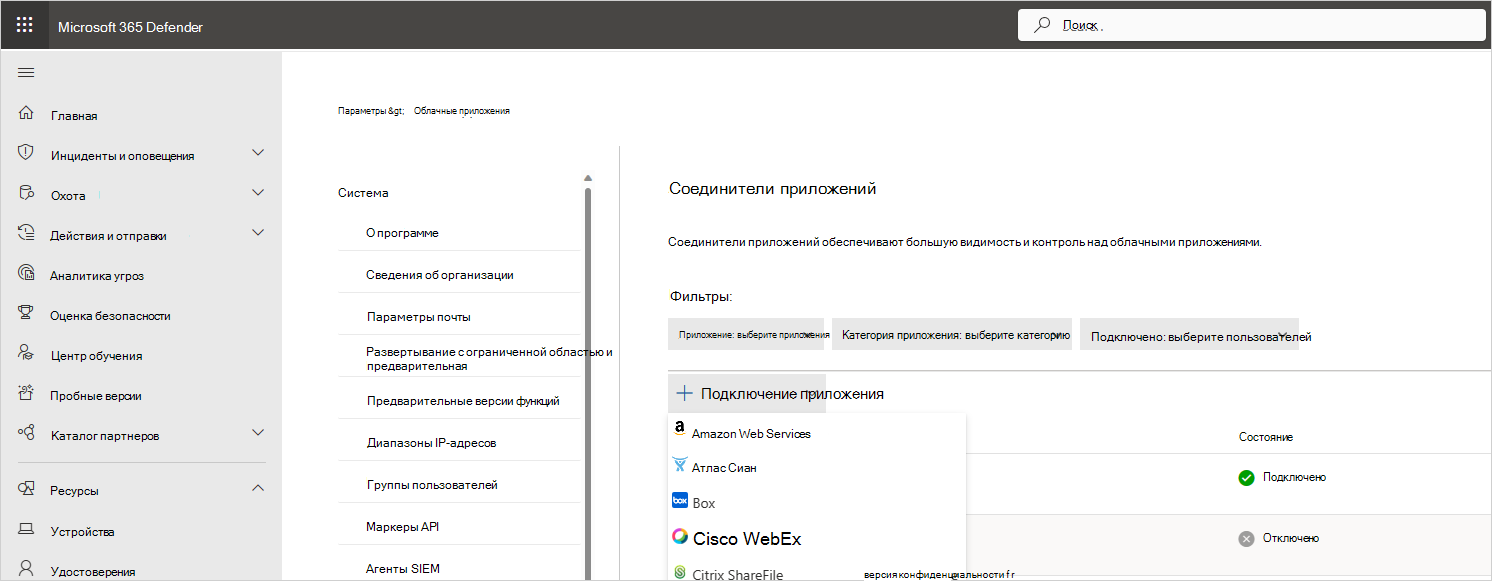
Task: Click the Удостоверения person icon
Action: 27,570
